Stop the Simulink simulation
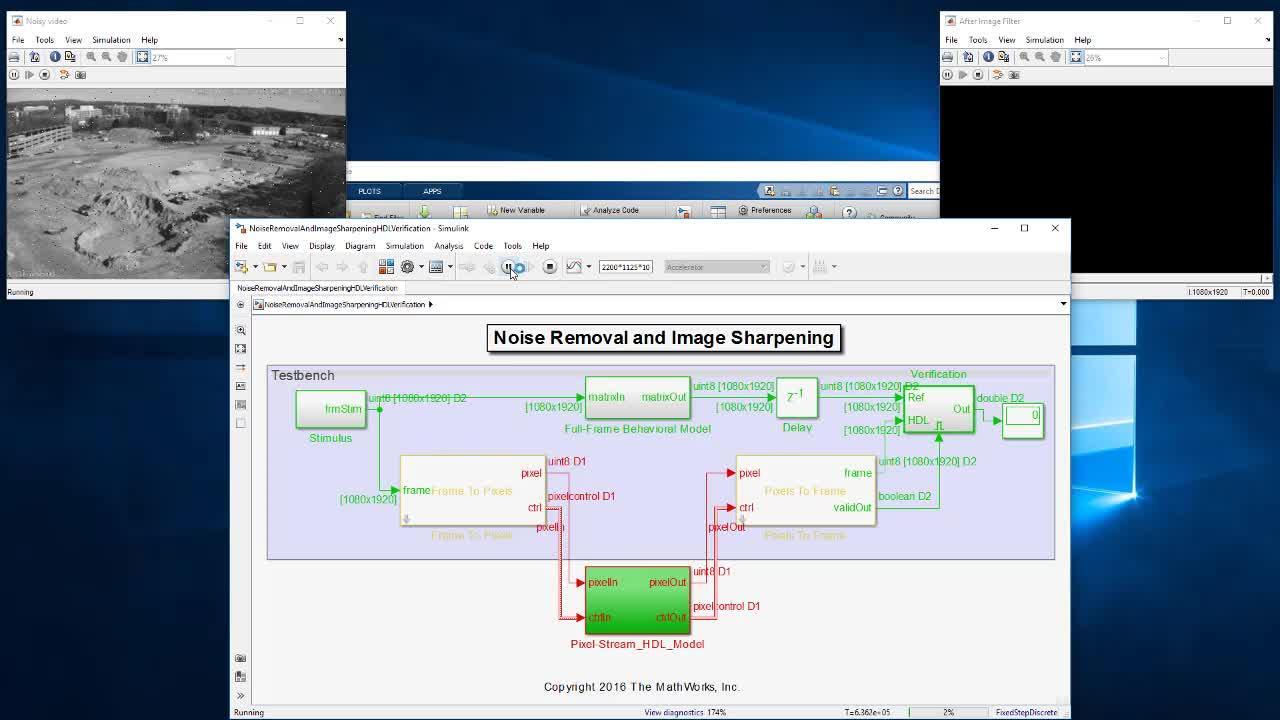Screen dimensions: 1280x720 [x=549, y=267]
